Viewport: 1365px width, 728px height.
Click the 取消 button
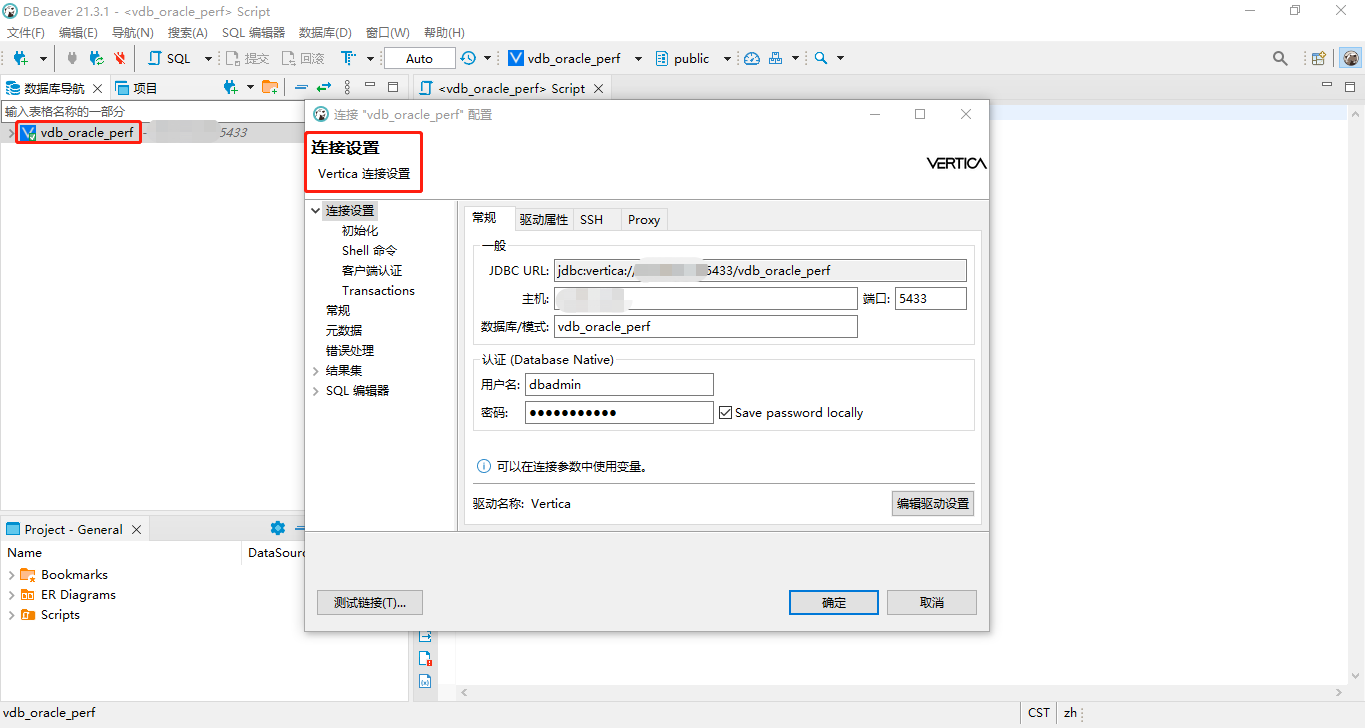[932, 602]
